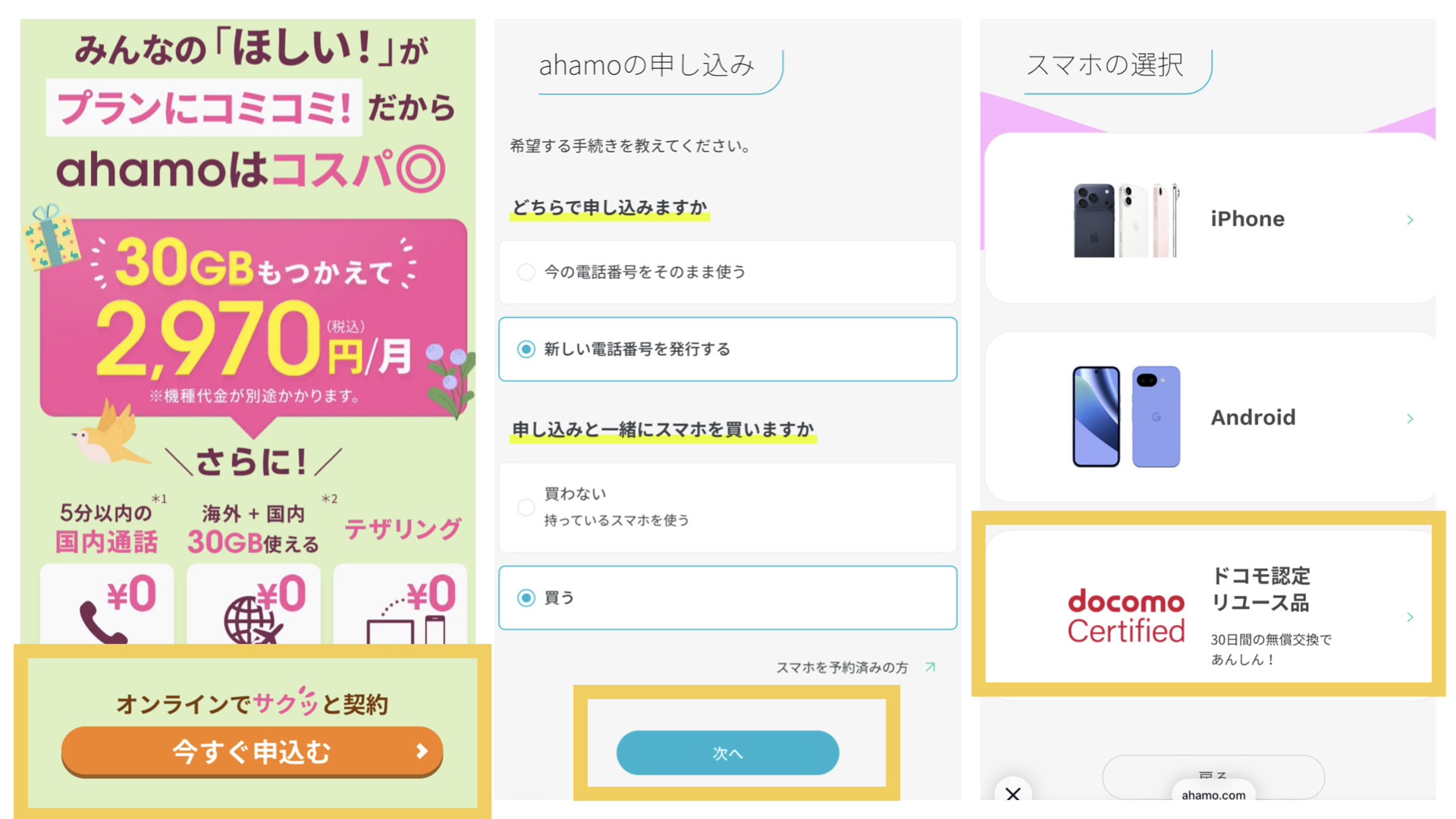Click the blue 次へ button
1456x819 pixels.
click(727, 753)
